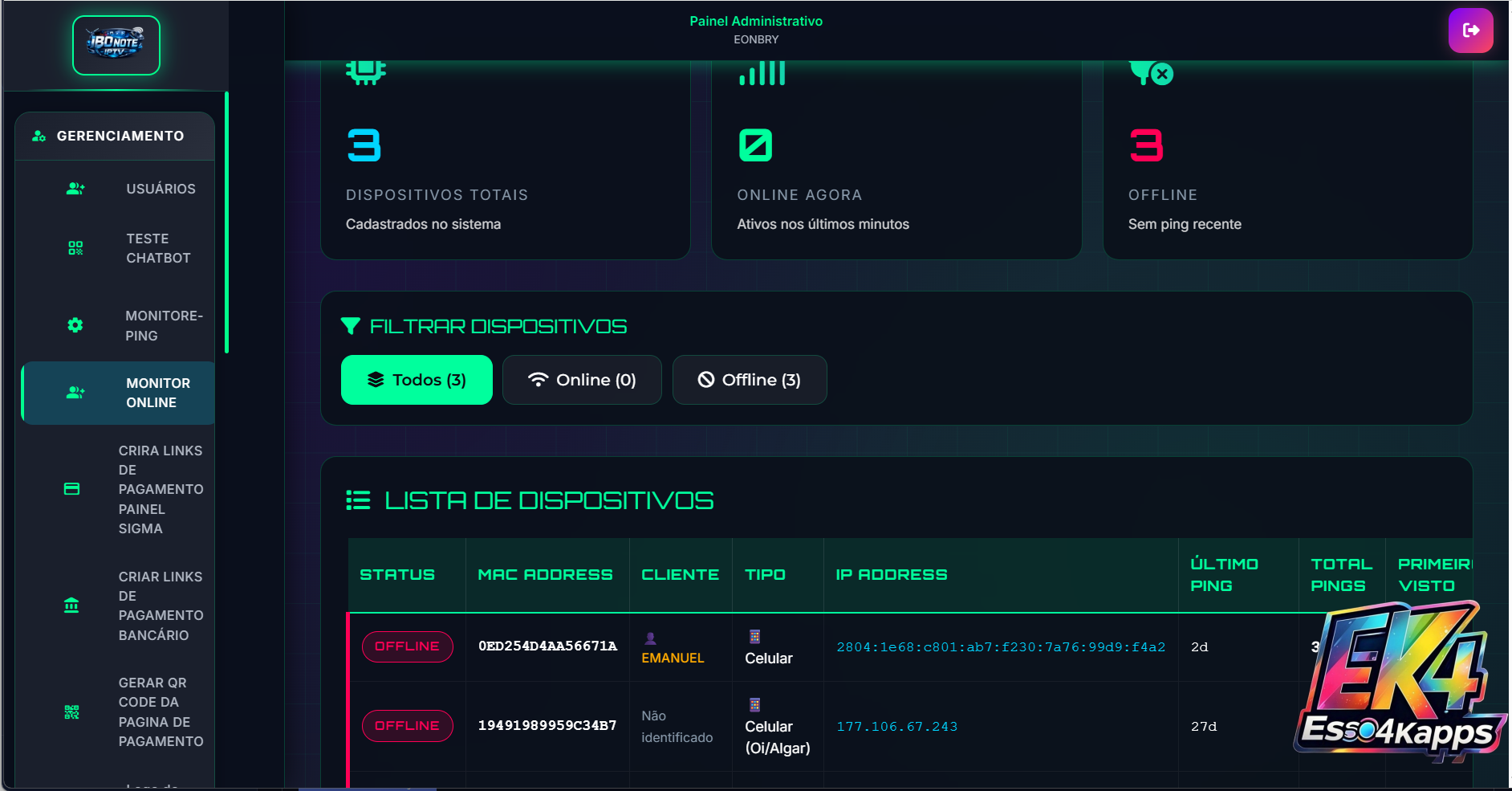Viewport: 1512px width, 791px height.
Task: Click the Usuários add-user icon
Action: [75, 189]
